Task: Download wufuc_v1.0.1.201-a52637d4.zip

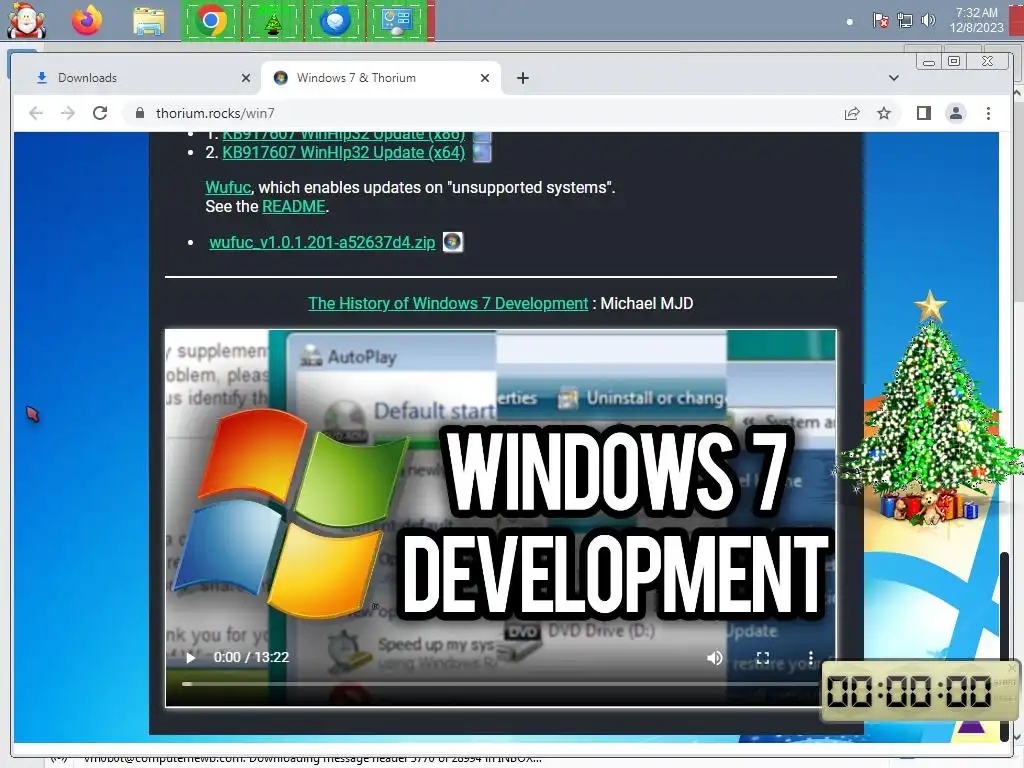Action: click(322, 242)
